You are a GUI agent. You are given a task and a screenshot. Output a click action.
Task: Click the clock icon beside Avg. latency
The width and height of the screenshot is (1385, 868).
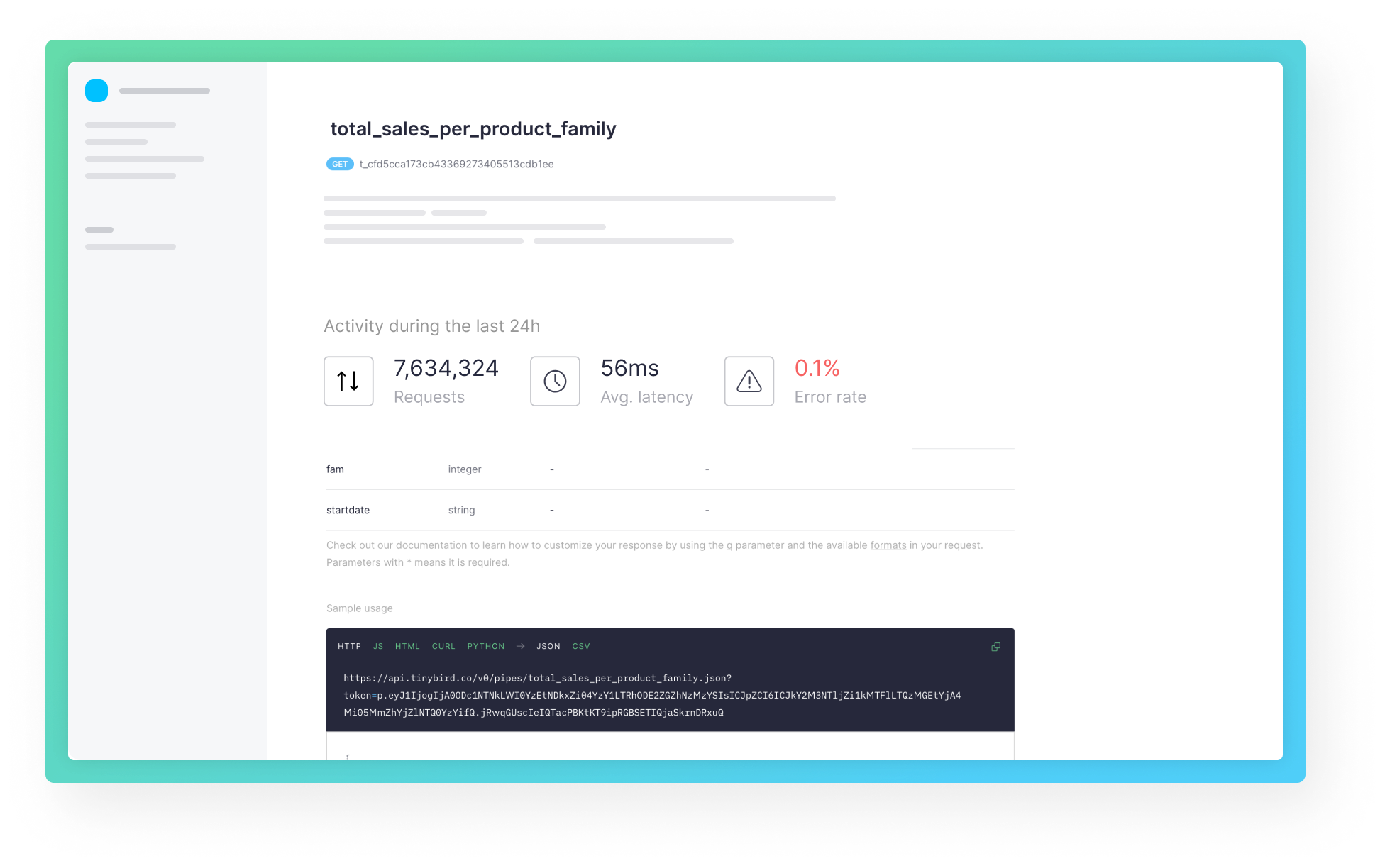coord(554,381)
